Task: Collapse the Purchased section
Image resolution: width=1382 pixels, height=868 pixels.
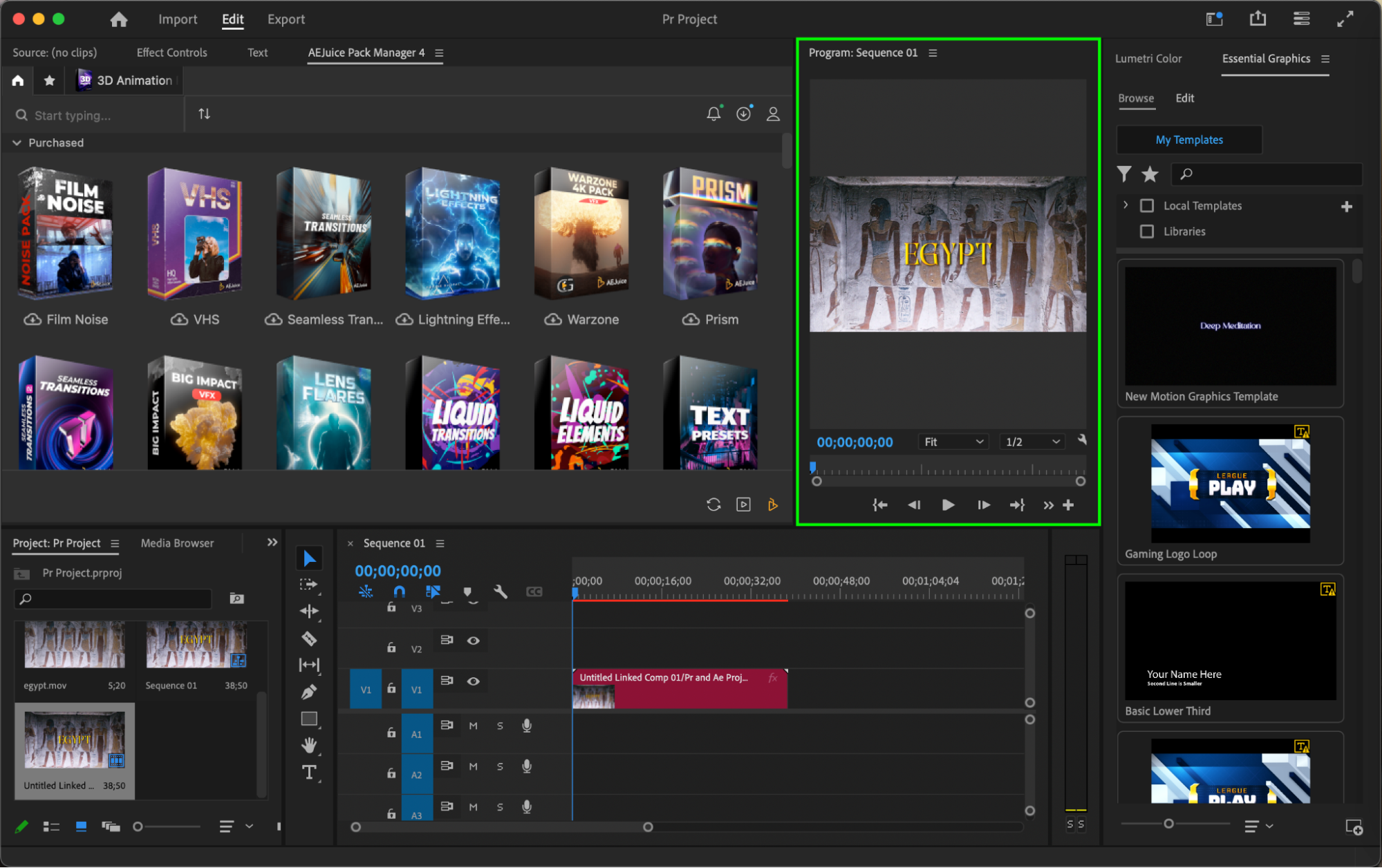Action: [17, 142]
